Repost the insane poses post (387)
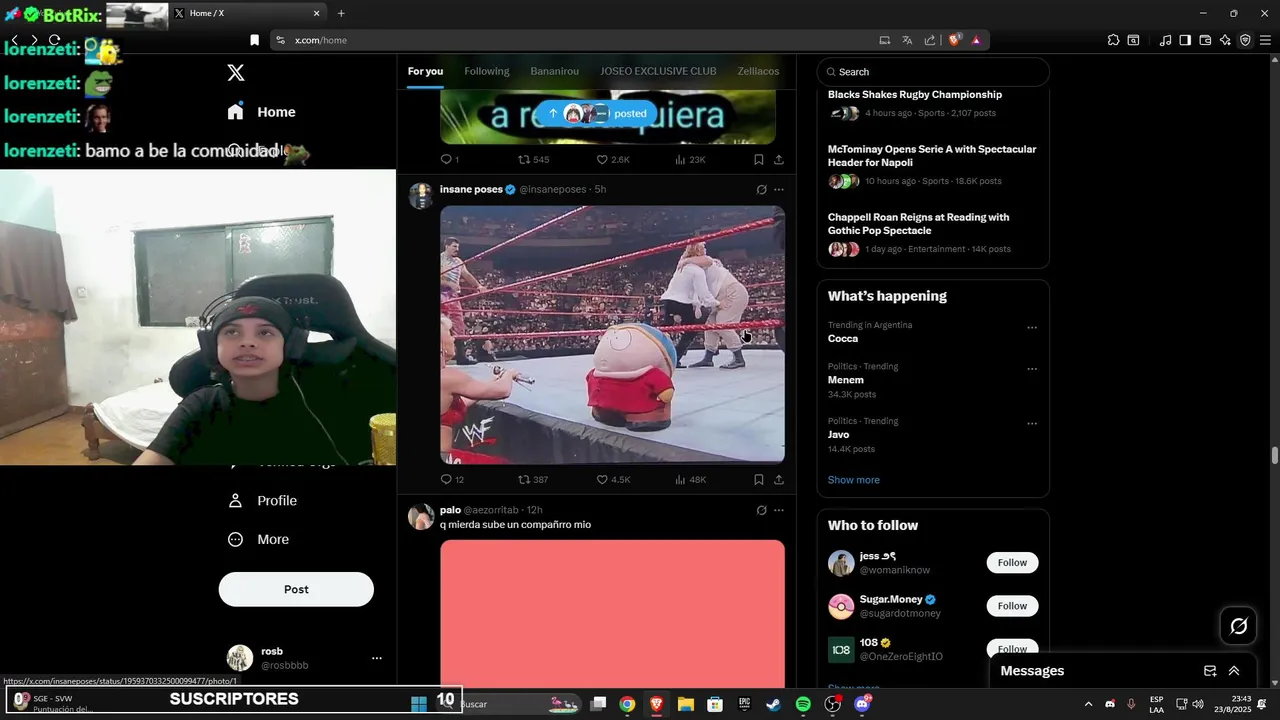The width and height of the screenshot is (1280, 720). [x=533, y=480]
